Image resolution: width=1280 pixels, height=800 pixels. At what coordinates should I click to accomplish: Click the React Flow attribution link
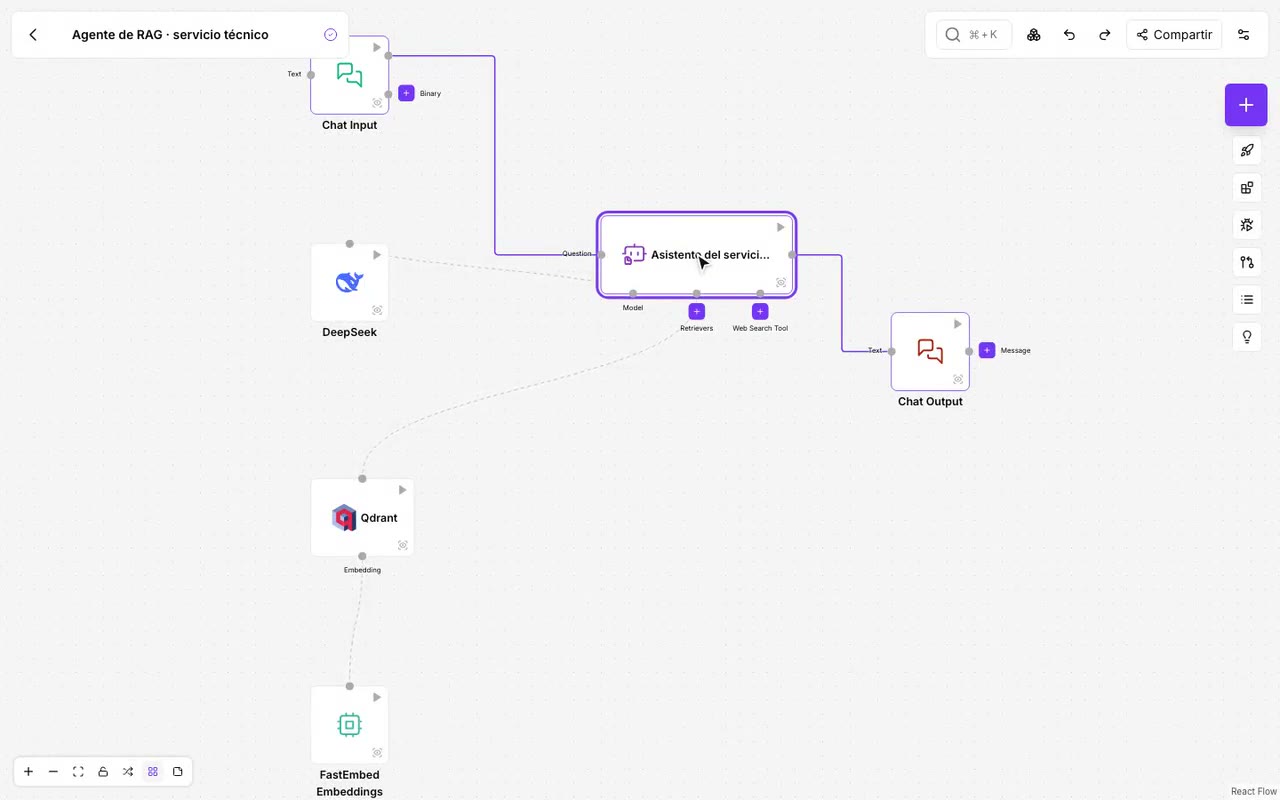[1254, 792]
